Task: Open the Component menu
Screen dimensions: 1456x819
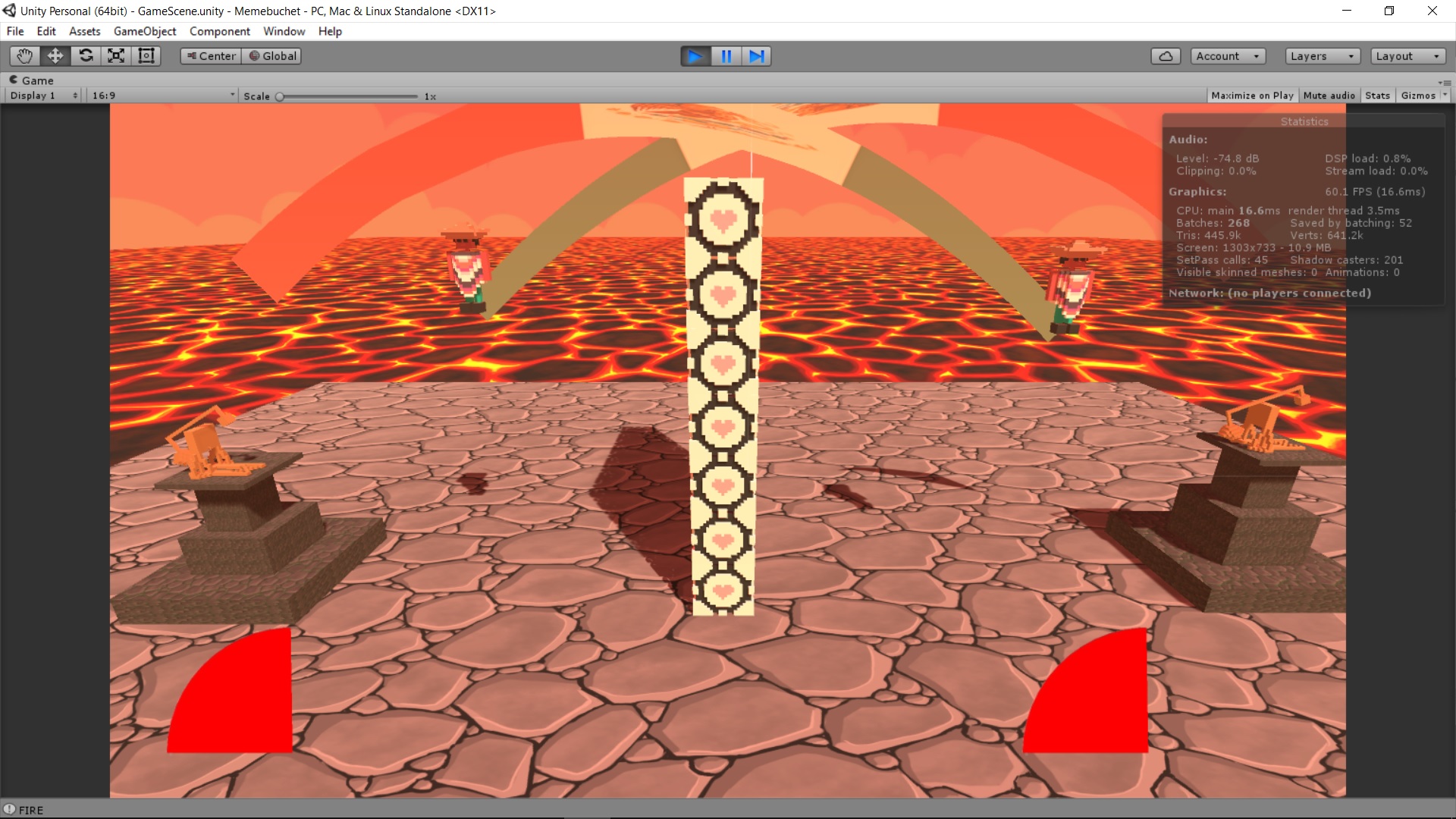Action: 219,31
